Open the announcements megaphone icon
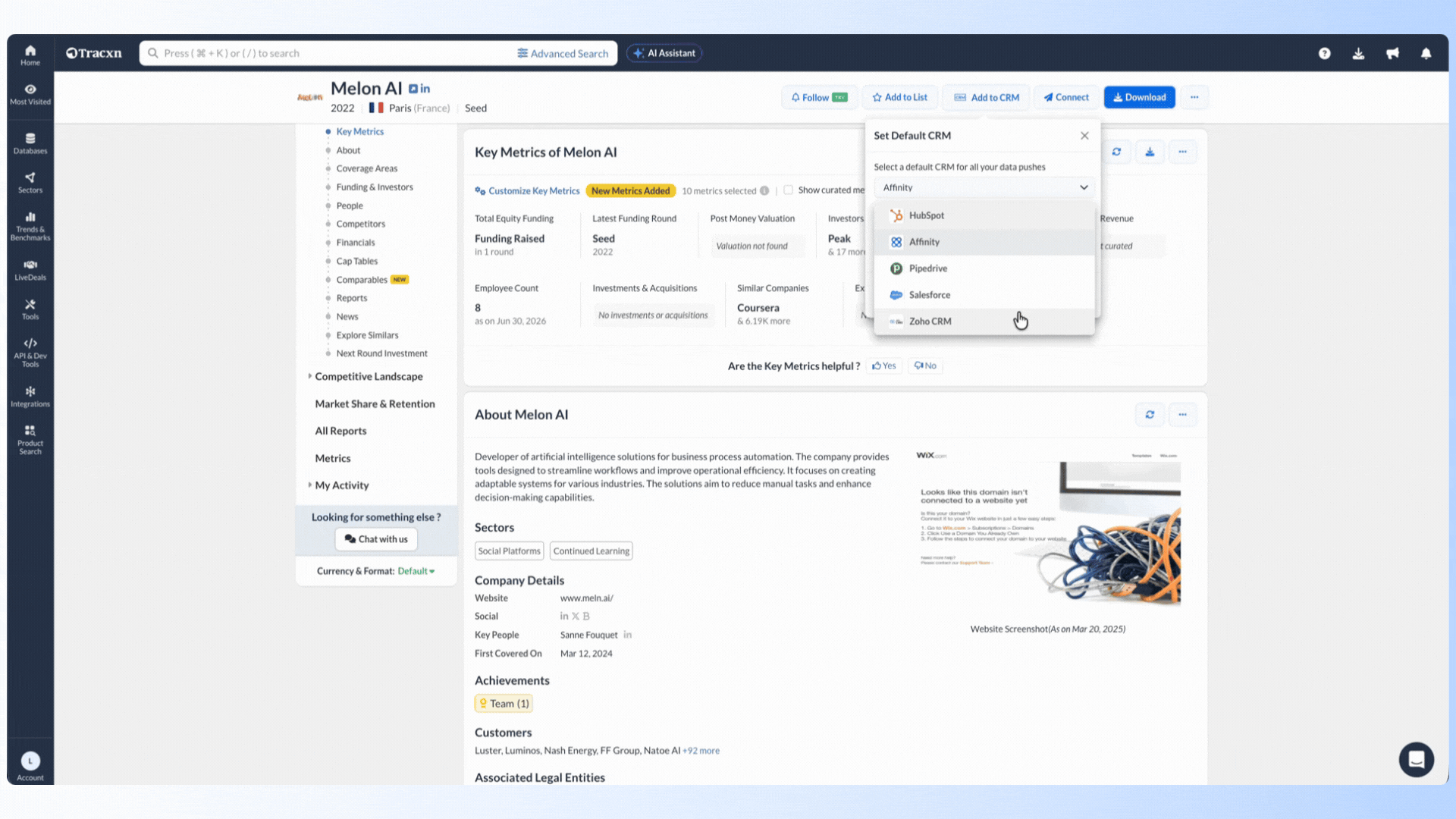Image resolution: width=1456 pixels, height=819 pixels. (x=1392, y=53)
